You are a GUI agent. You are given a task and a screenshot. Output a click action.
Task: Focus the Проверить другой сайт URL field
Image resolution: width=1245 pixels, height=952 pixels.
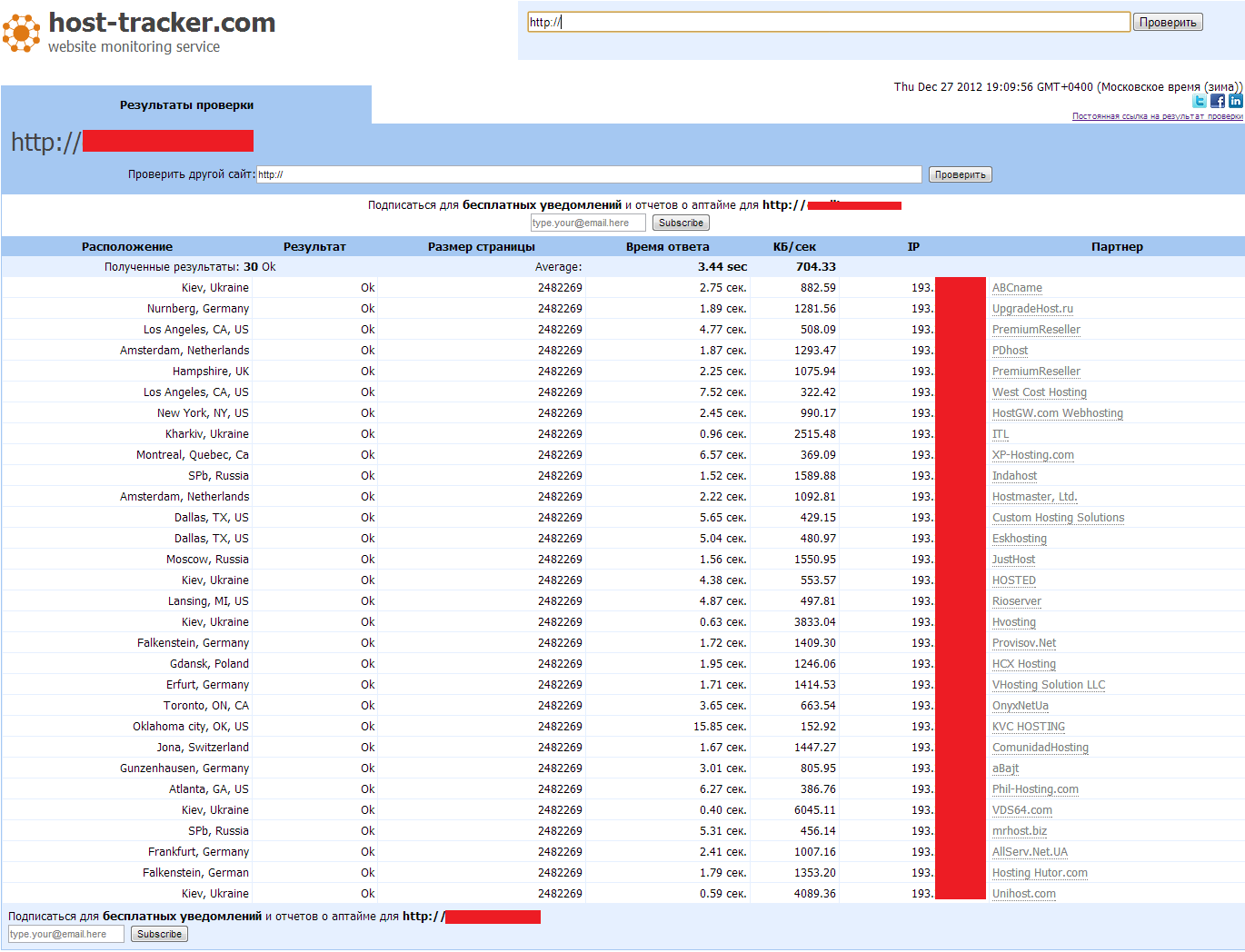[589, 174]
